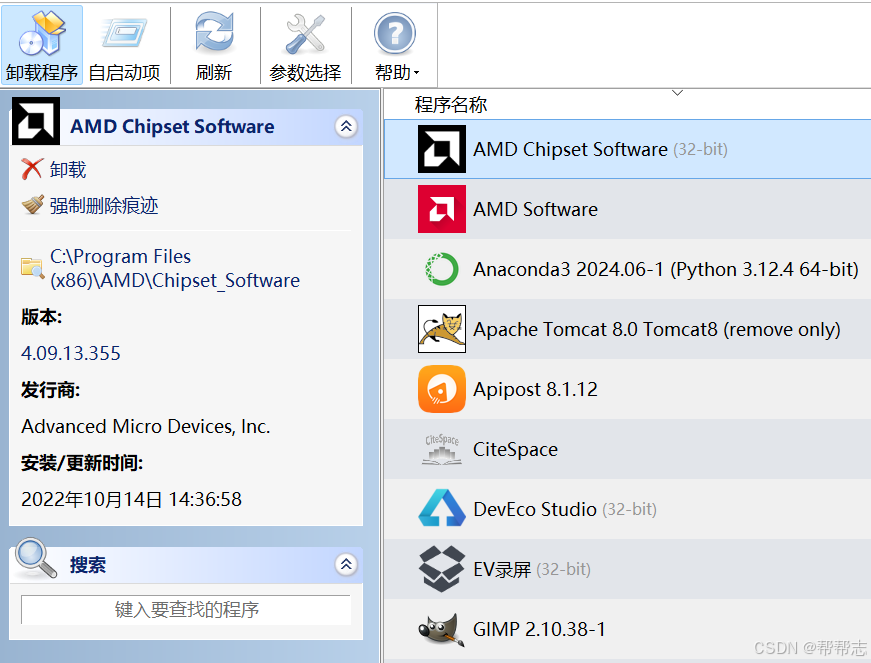The height and width of the screenshot is (663, 871).
Task: Sort by the 程序名称 column header
Action: [x=450, y=104]
